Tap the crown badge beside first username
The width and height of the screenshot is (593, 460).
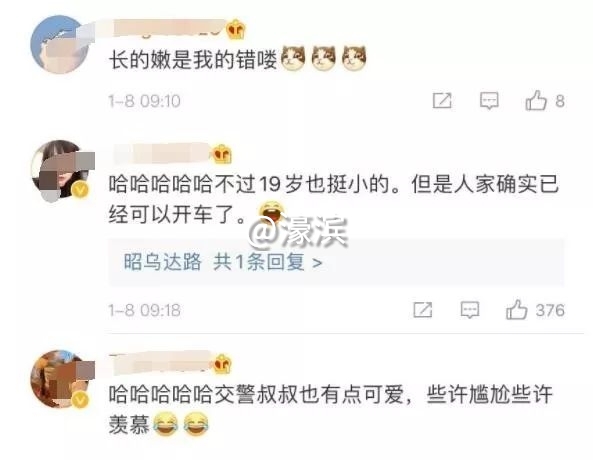click(236, 30)
